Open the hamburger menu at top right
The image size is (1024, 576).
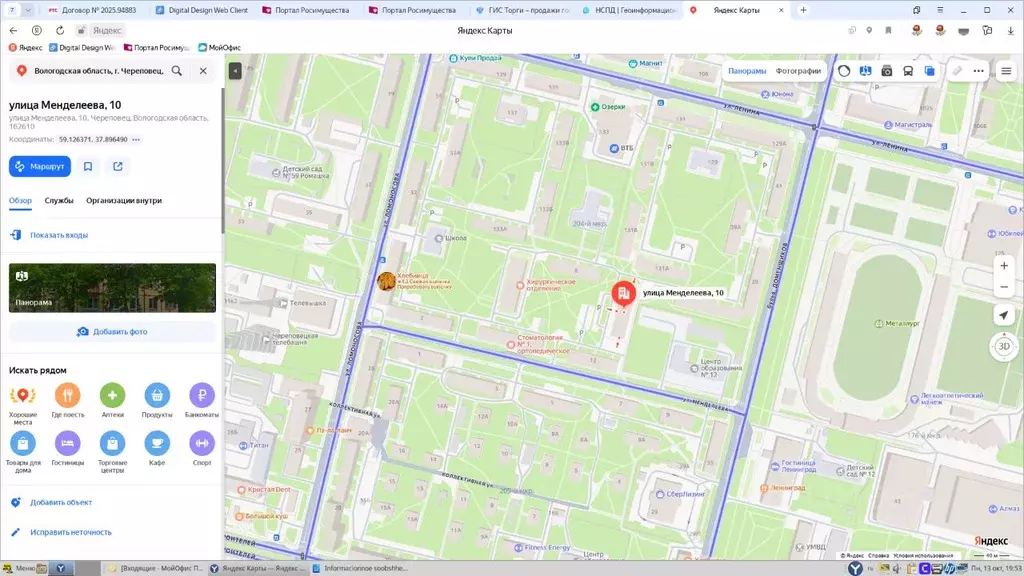coord(1006,70)
